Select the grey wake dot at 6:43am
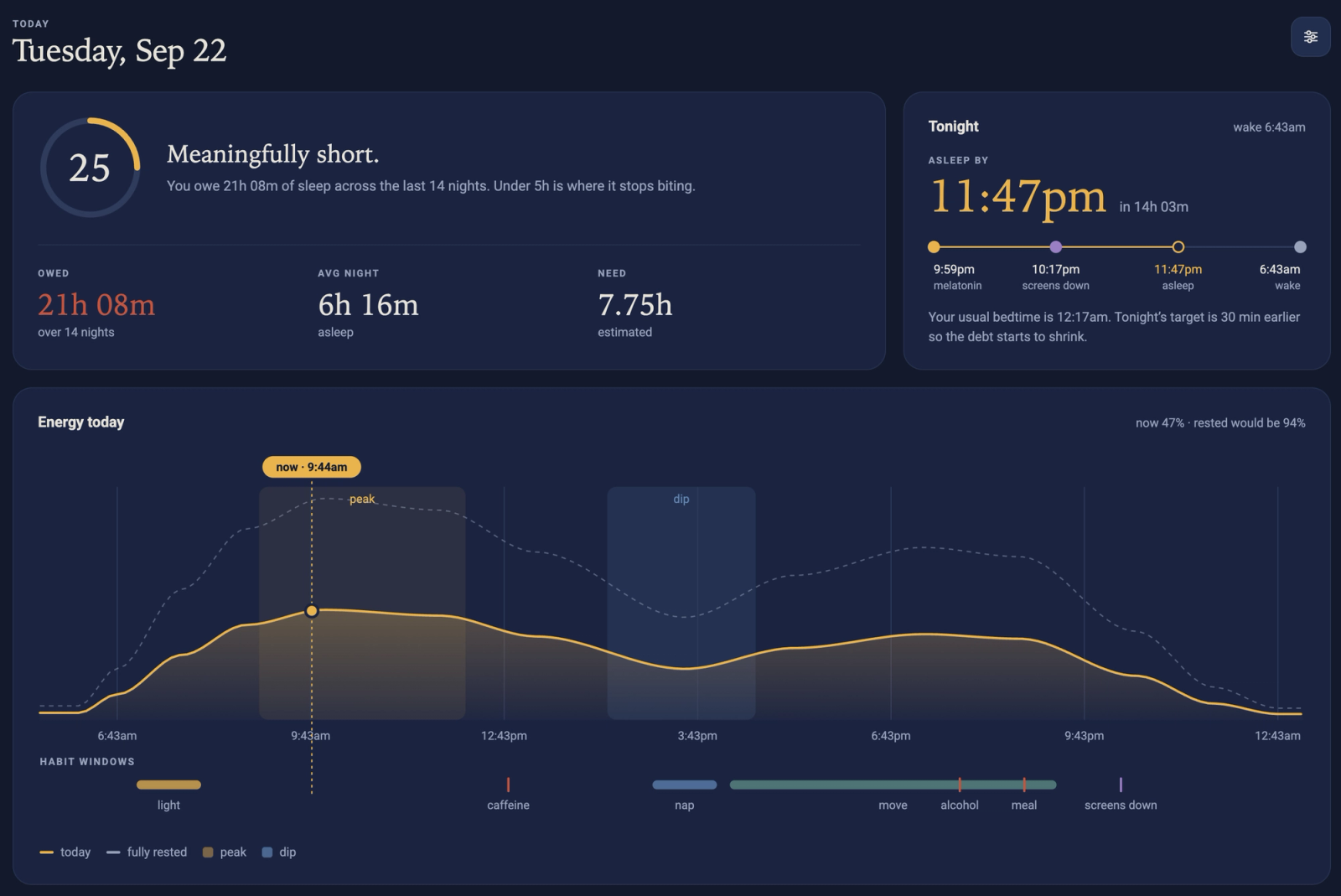This screenshot has height=896, width=1341. [x=1300, y=246]
